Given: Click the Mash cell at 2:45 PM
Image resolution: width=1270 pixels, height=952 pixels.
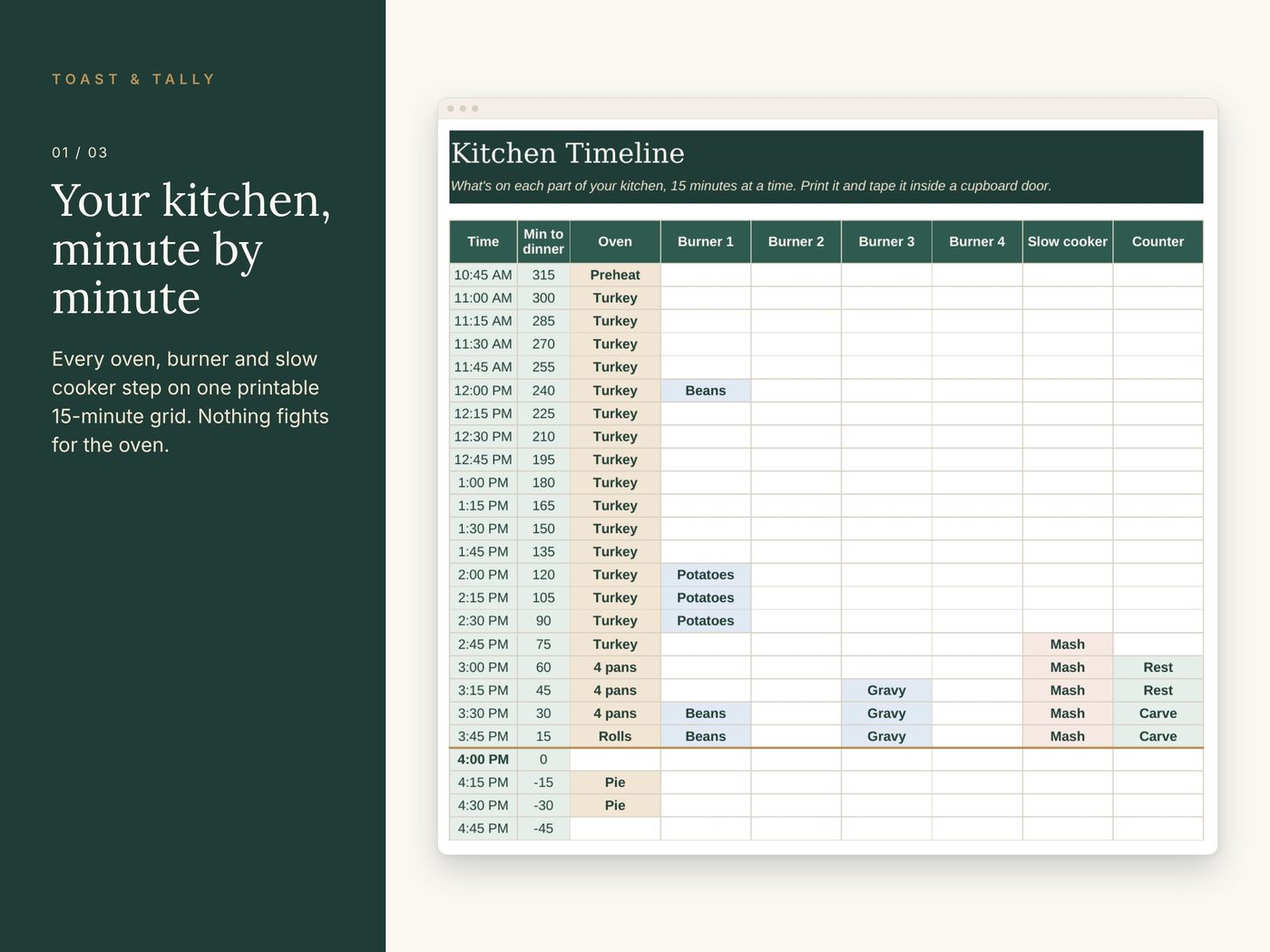Looking at the screenshot, I should point(1068,645).
